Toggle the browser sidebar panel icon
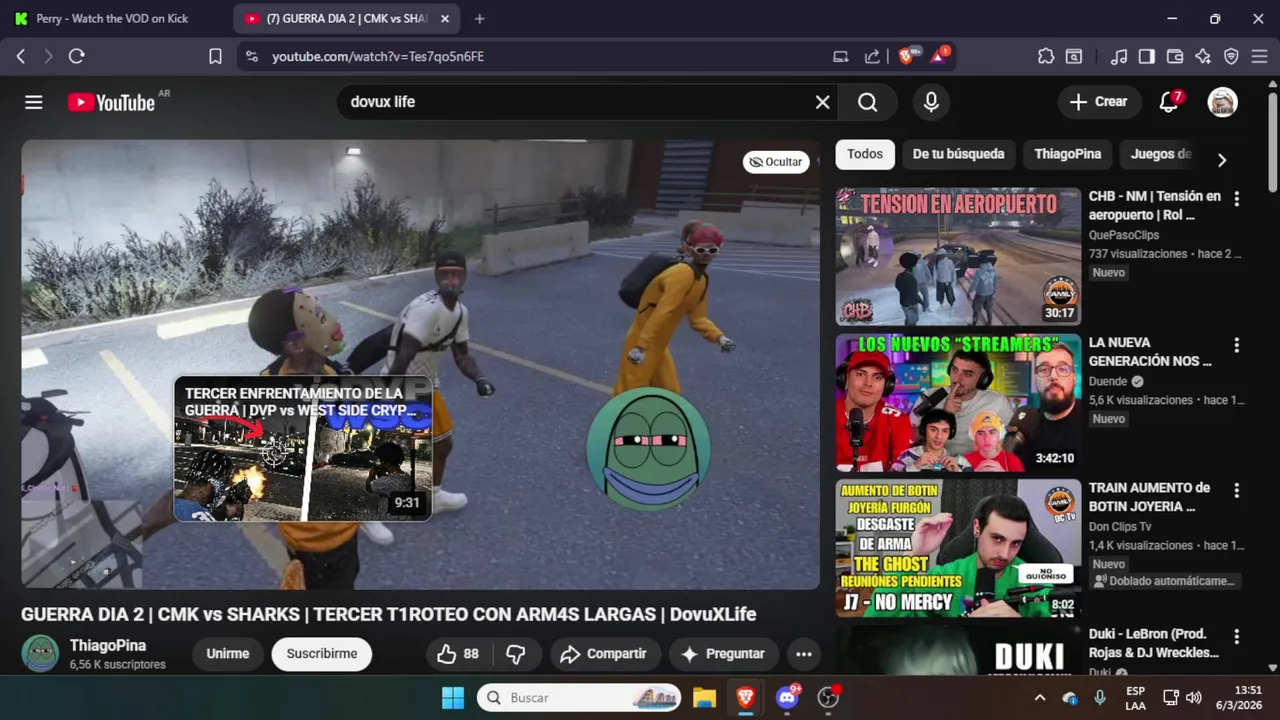This screenshot has height=720, width=1280. [1147, 57]
